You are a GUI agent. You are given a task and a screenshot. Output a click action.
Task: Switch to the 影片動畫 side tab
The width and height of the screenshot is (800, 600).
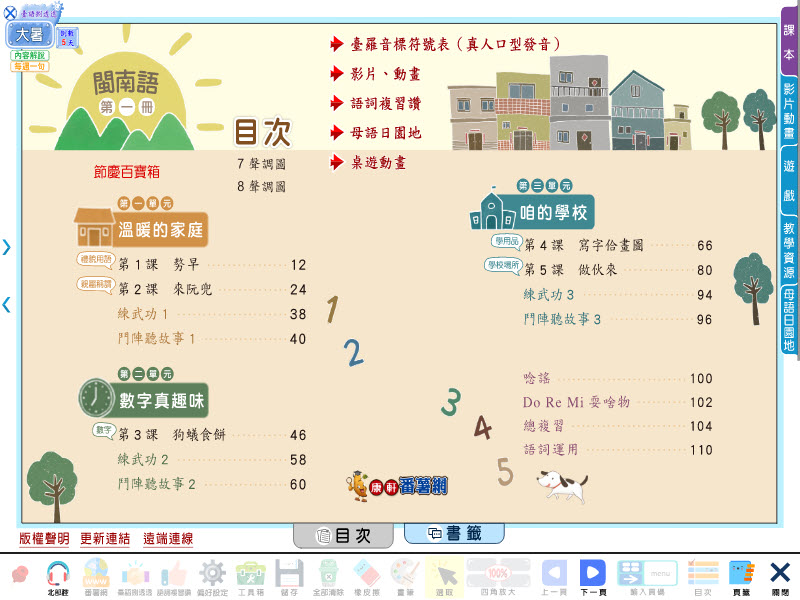click(789, 110)
